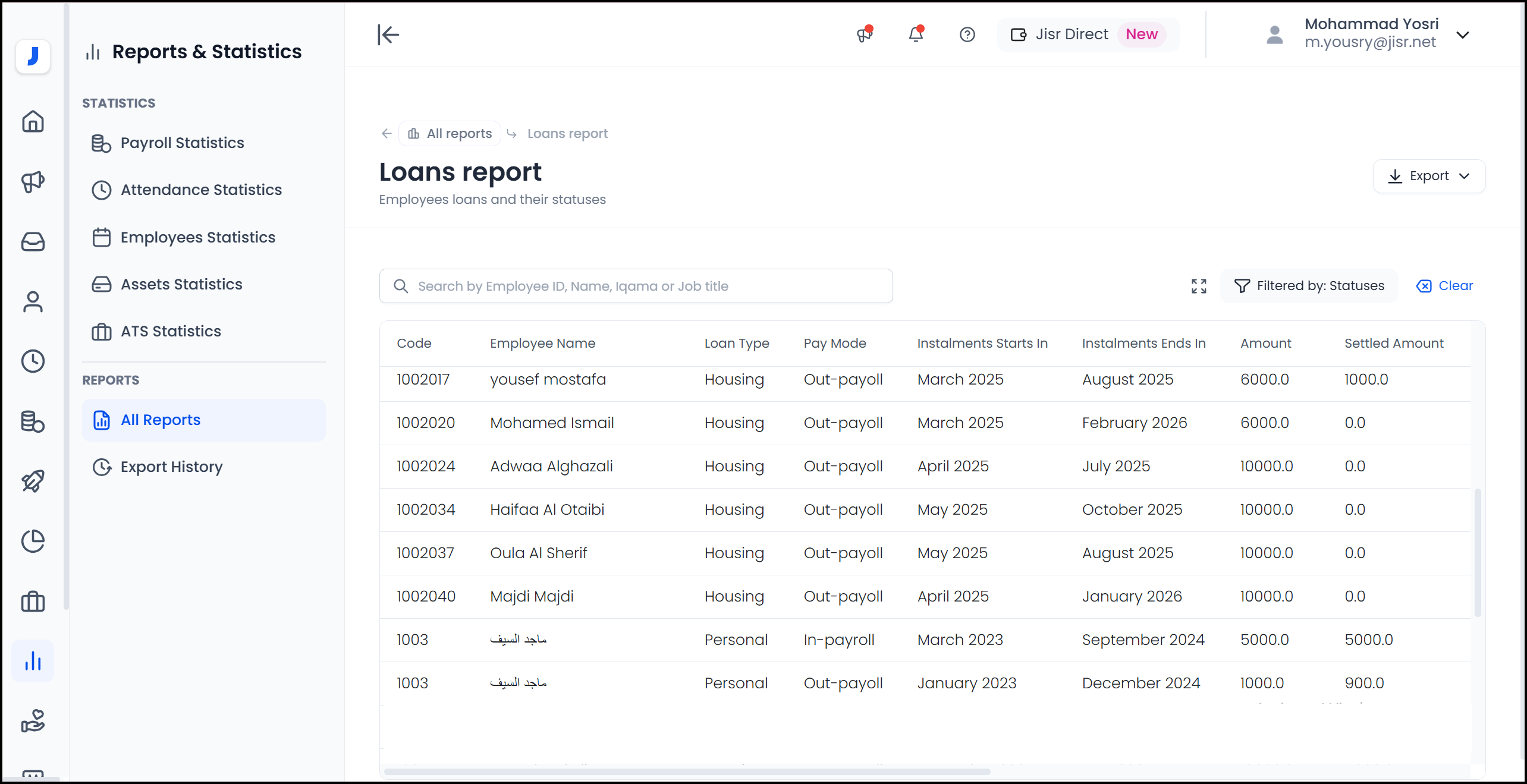This screenshot has height=784, width=1527.
Task: Expand table to fullscreen view
Action: tap(1199, 286)
